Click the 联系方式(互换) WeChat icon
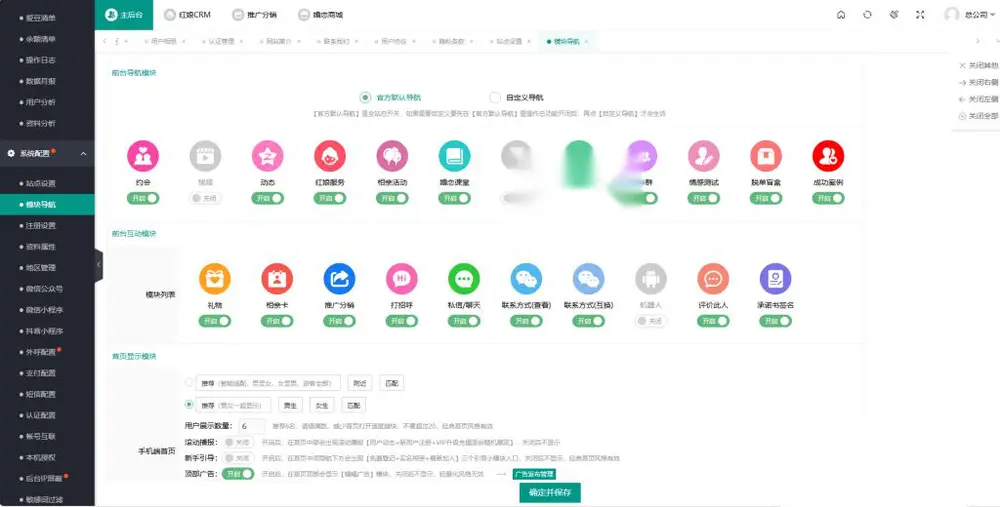 [589, 279]
